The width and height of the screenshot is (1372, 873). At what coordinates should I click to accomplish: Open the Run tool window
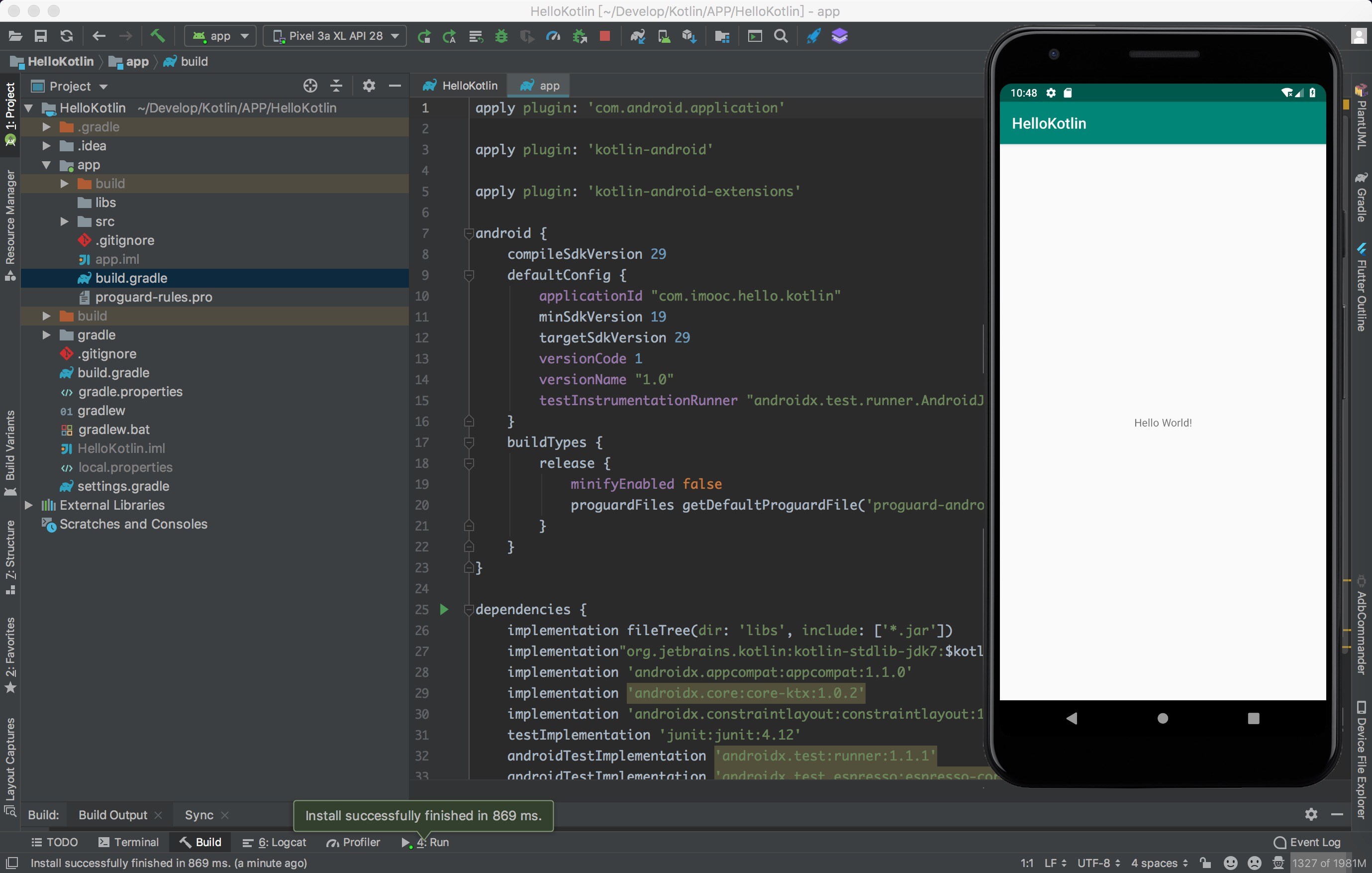[x=426, y=842]
